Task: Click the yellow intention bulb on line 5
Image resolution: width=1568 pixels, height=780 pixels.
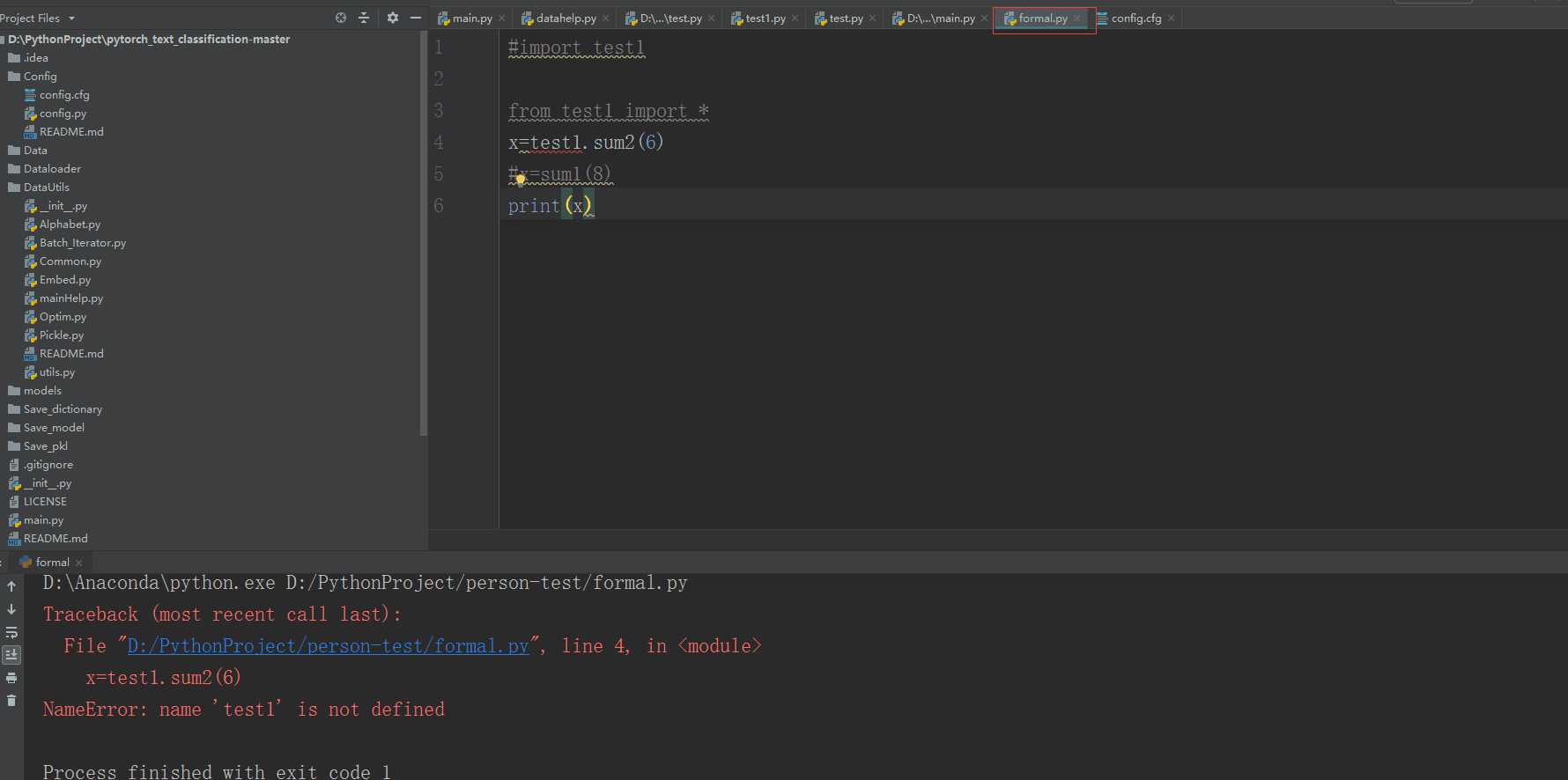Action: point(521,180)
